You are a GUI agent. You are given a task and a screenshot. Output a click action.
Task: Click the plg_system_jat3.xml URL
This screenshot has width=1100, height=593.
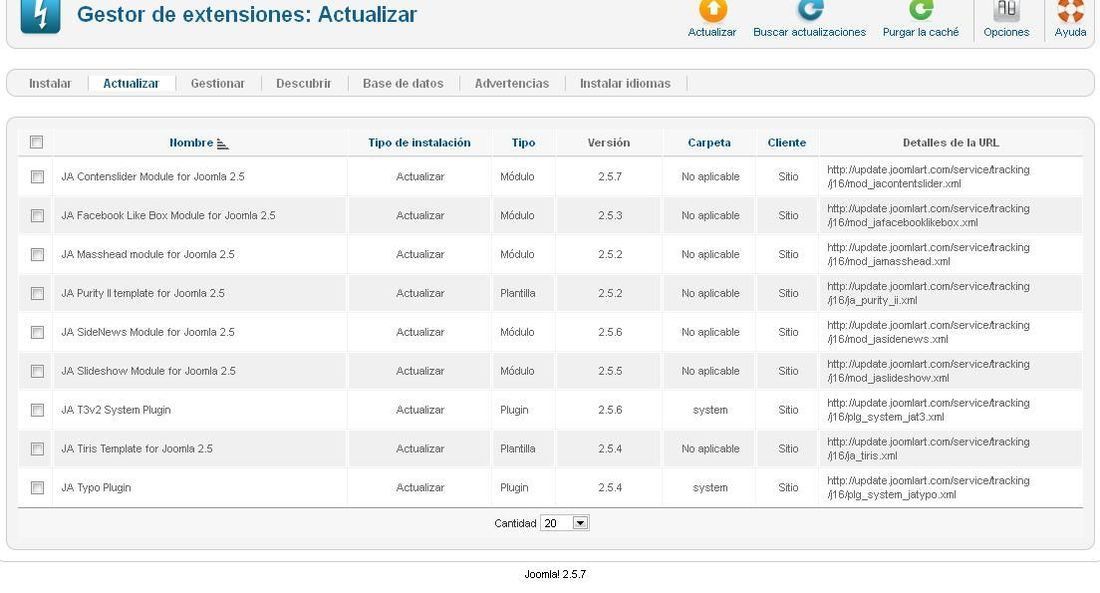(928, 410)
